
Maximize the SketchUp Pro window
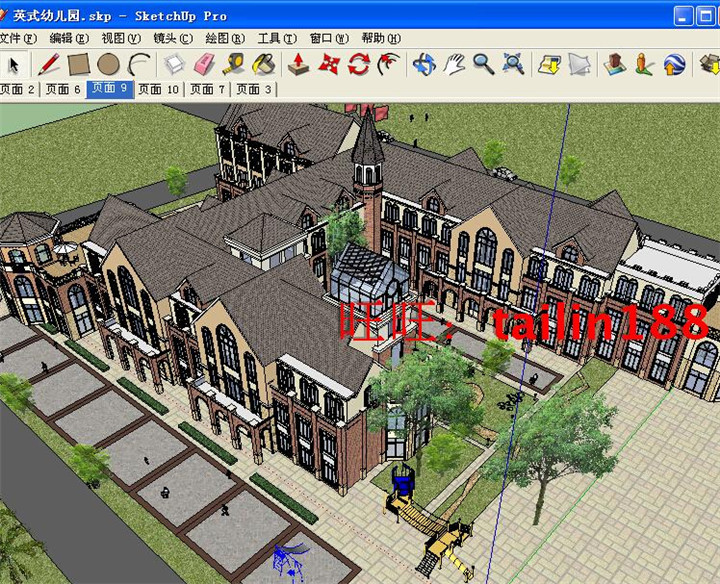click(705, 16)
